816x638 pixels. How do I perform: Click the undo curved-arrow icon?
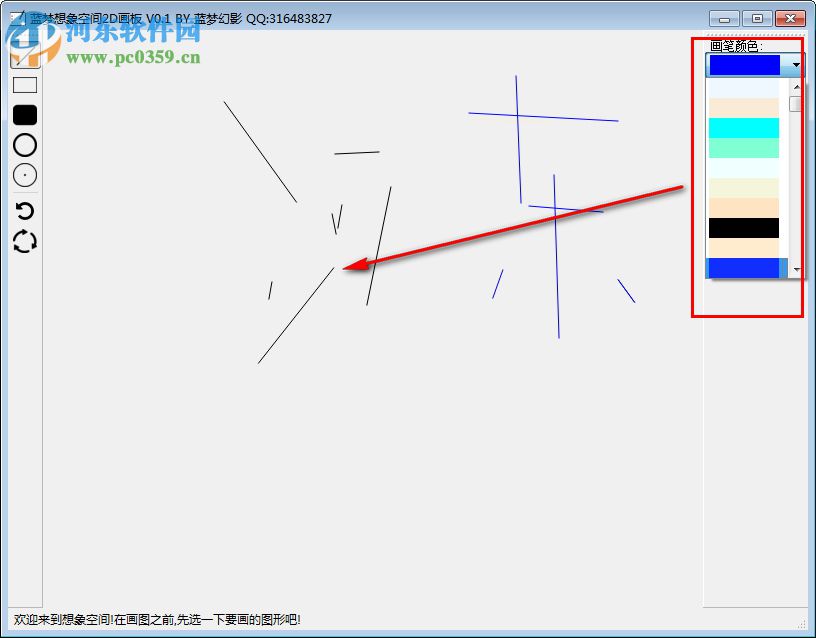pos(23,211)
